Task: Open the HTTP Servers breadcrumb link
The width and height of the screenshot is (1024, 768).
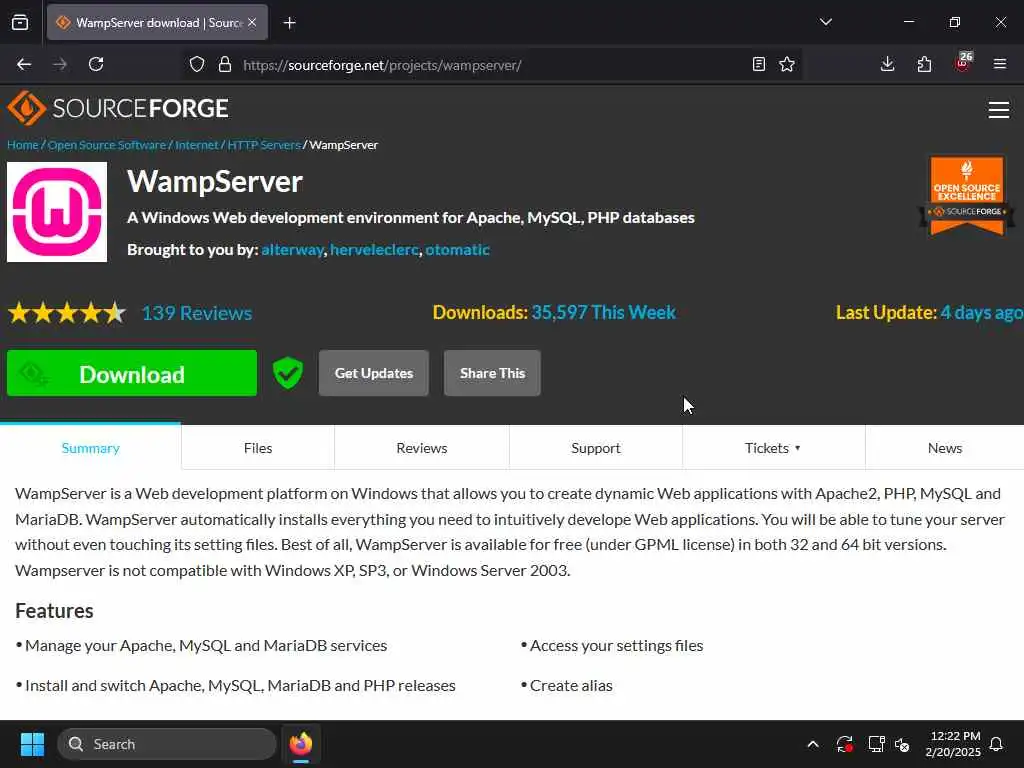Action: click(x=264, y=145)
